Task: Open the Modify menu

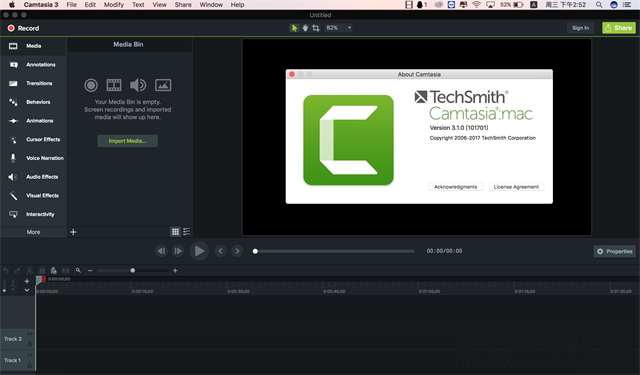Action: 113,5
